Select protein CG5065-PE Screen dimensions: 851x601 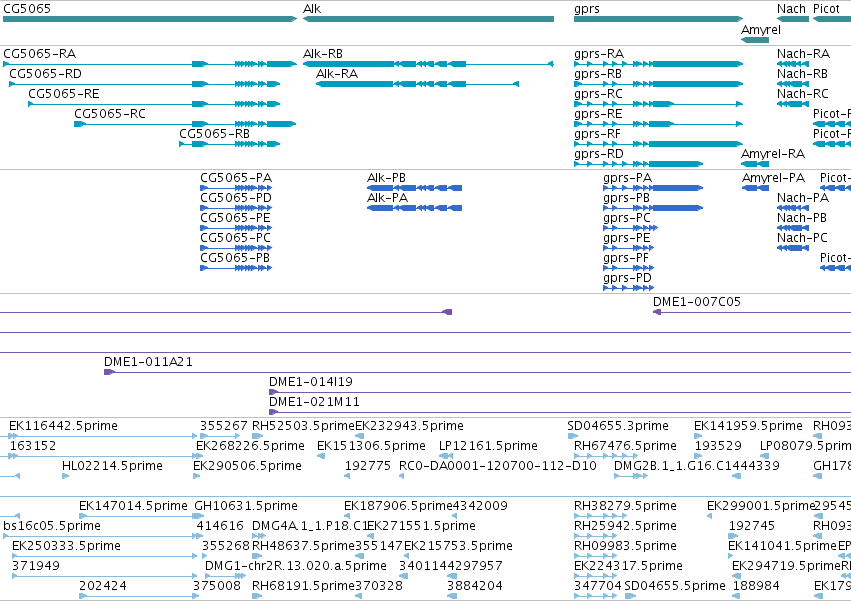pyautogui.click(x=236, y=228)
